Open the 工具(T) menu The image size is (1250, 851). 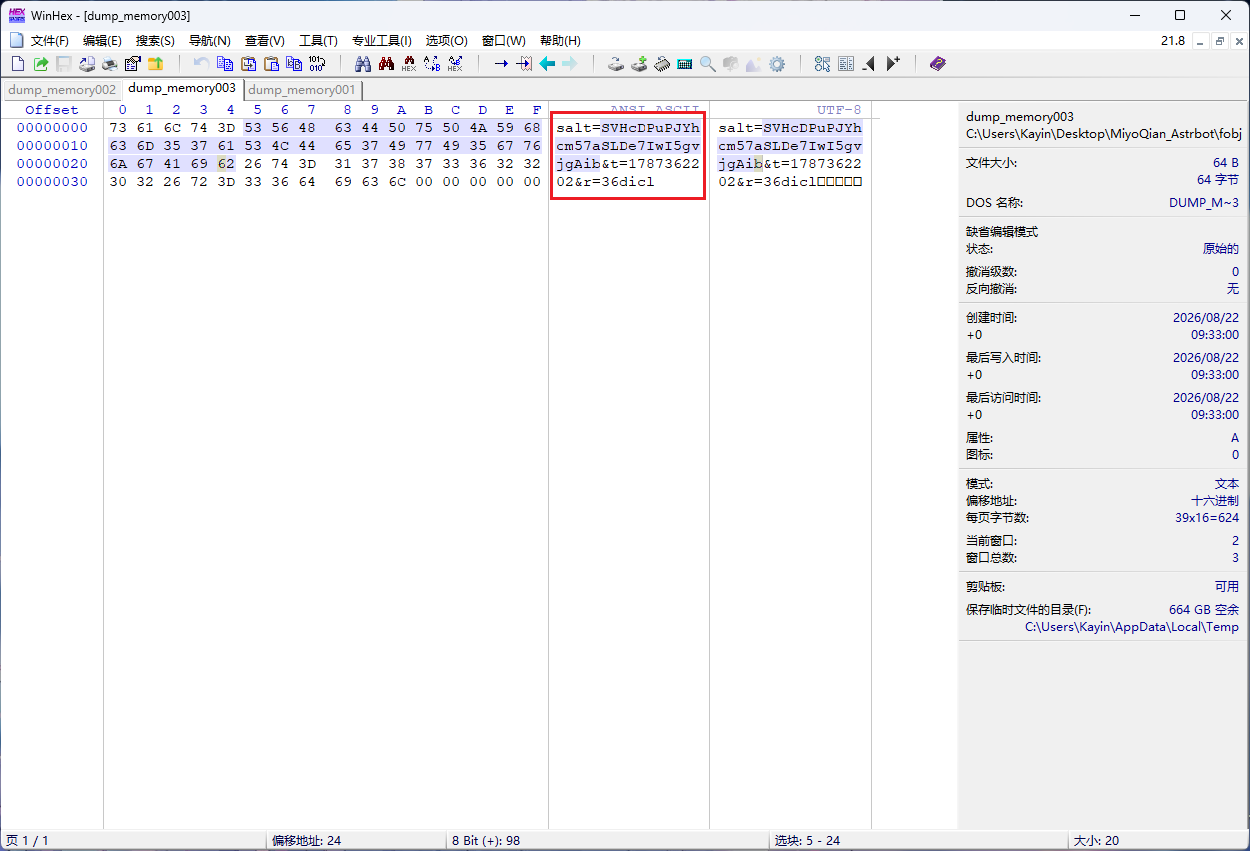click(318, 41)
